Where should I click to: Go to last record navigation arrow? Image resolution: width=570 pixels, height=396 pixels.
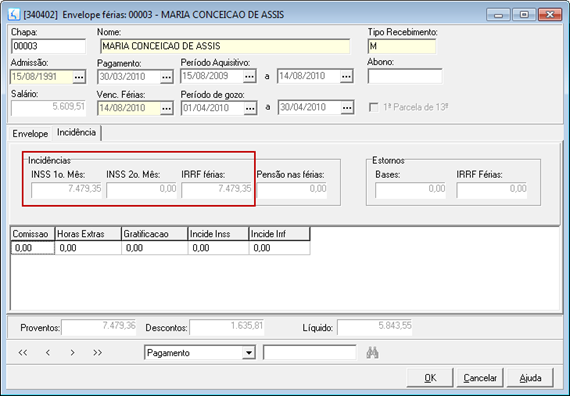tap(97, 352)
